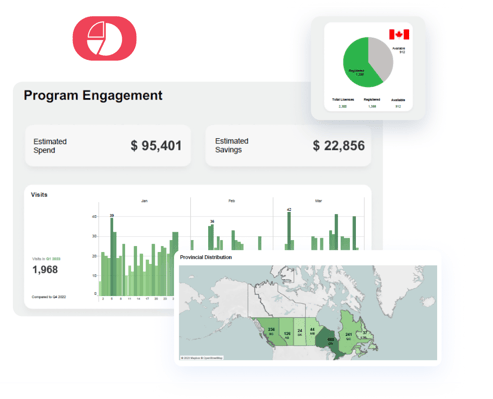493x399 pixels.
Task: Click the Mapbox OpenStreetMap attribution
Action: (202, 358)
